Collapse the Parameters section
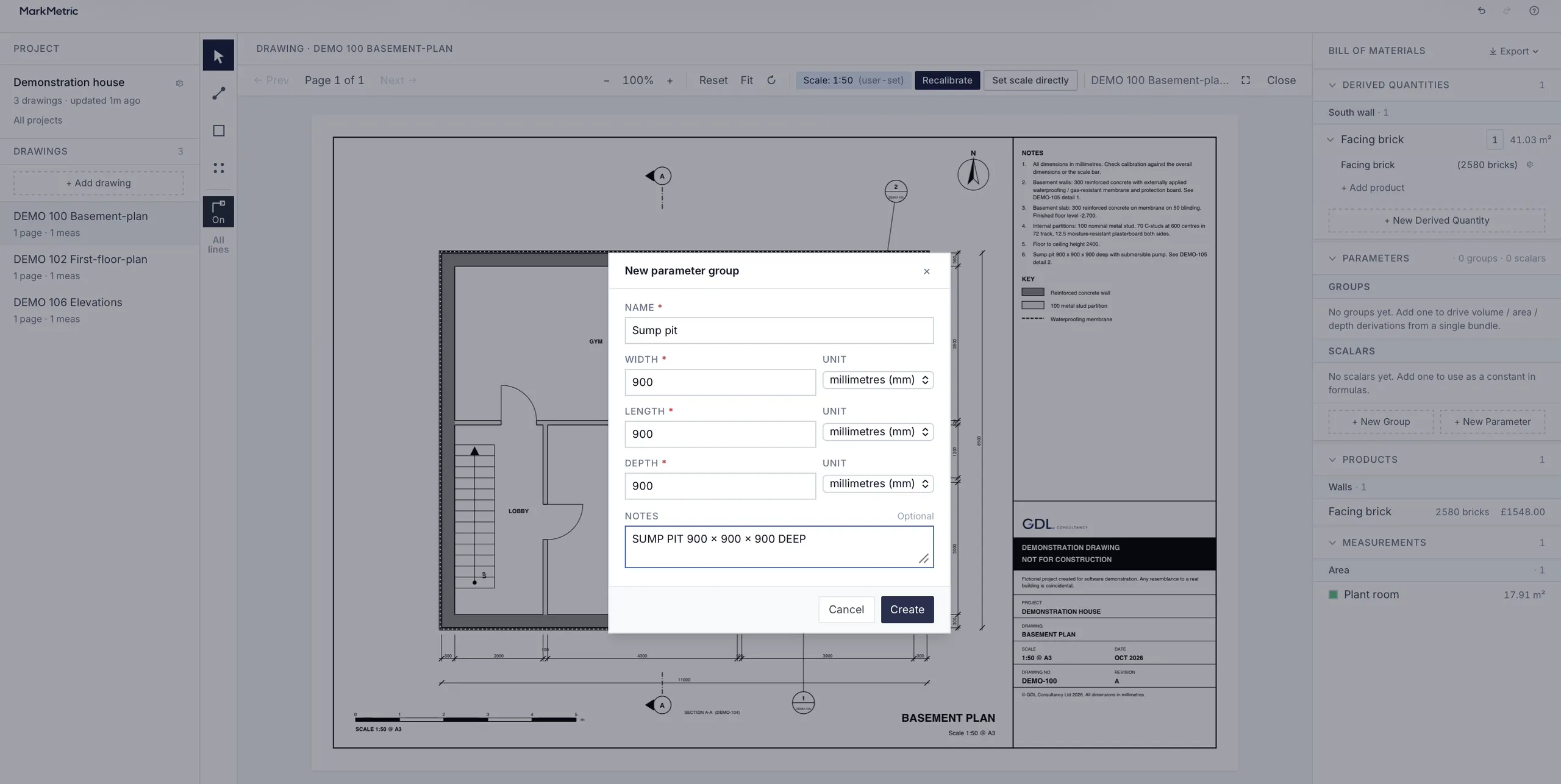The width and height of the screenshot is (1561, 784). tap(1332, 258)
